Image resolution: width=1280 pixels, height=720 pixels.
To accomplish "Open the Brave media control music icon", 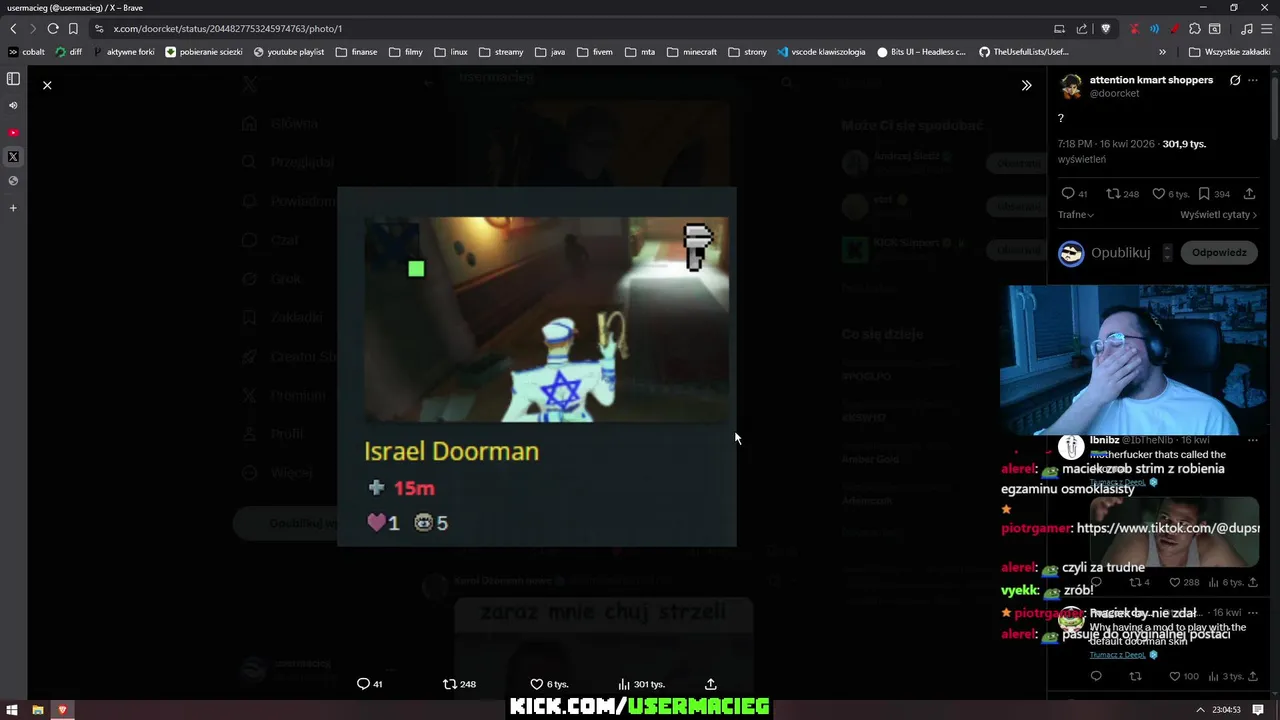I will tap(1246, 29).
